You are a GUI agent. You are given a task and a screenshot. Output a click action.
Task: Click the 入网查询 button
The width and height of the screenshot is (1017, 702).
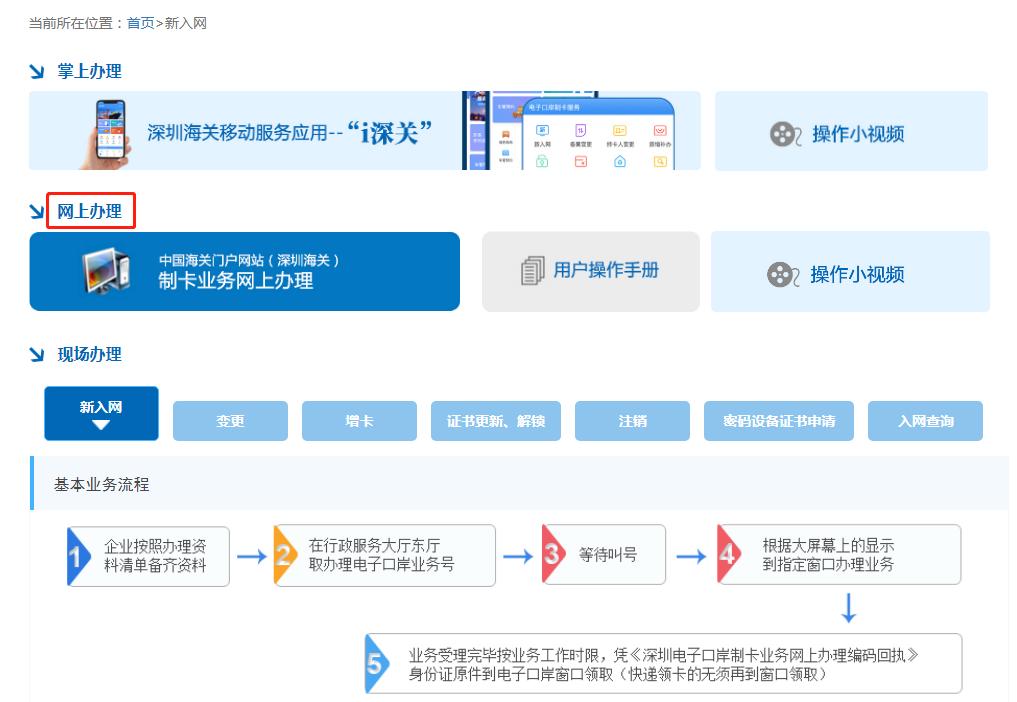(x=925, y=420)
